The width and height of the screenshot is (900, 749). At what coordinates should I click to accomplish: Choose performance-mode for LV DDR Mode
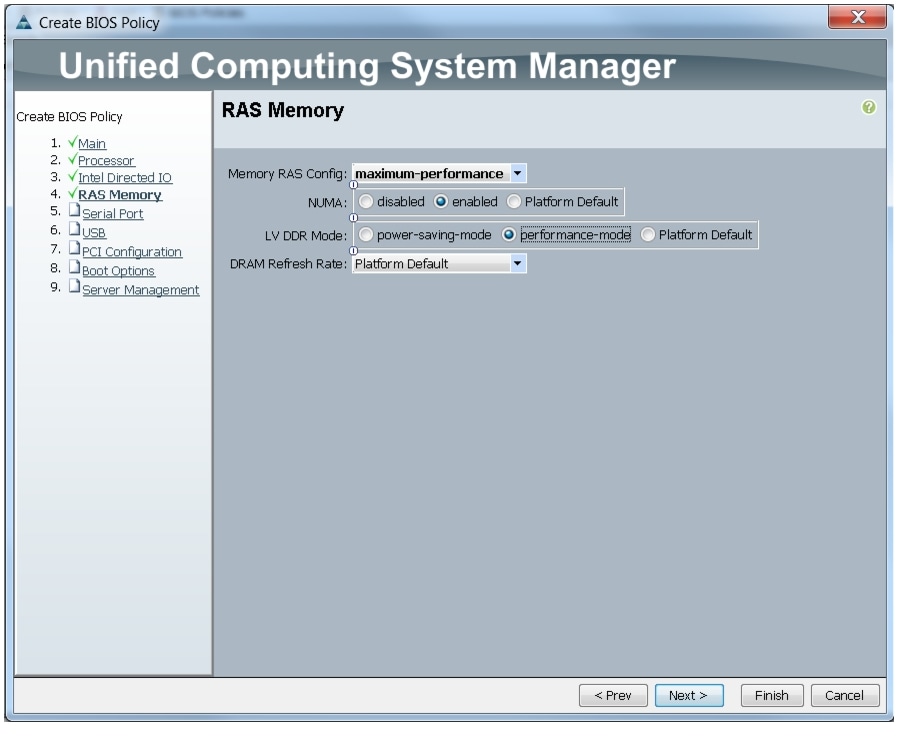tap(509, 235)
